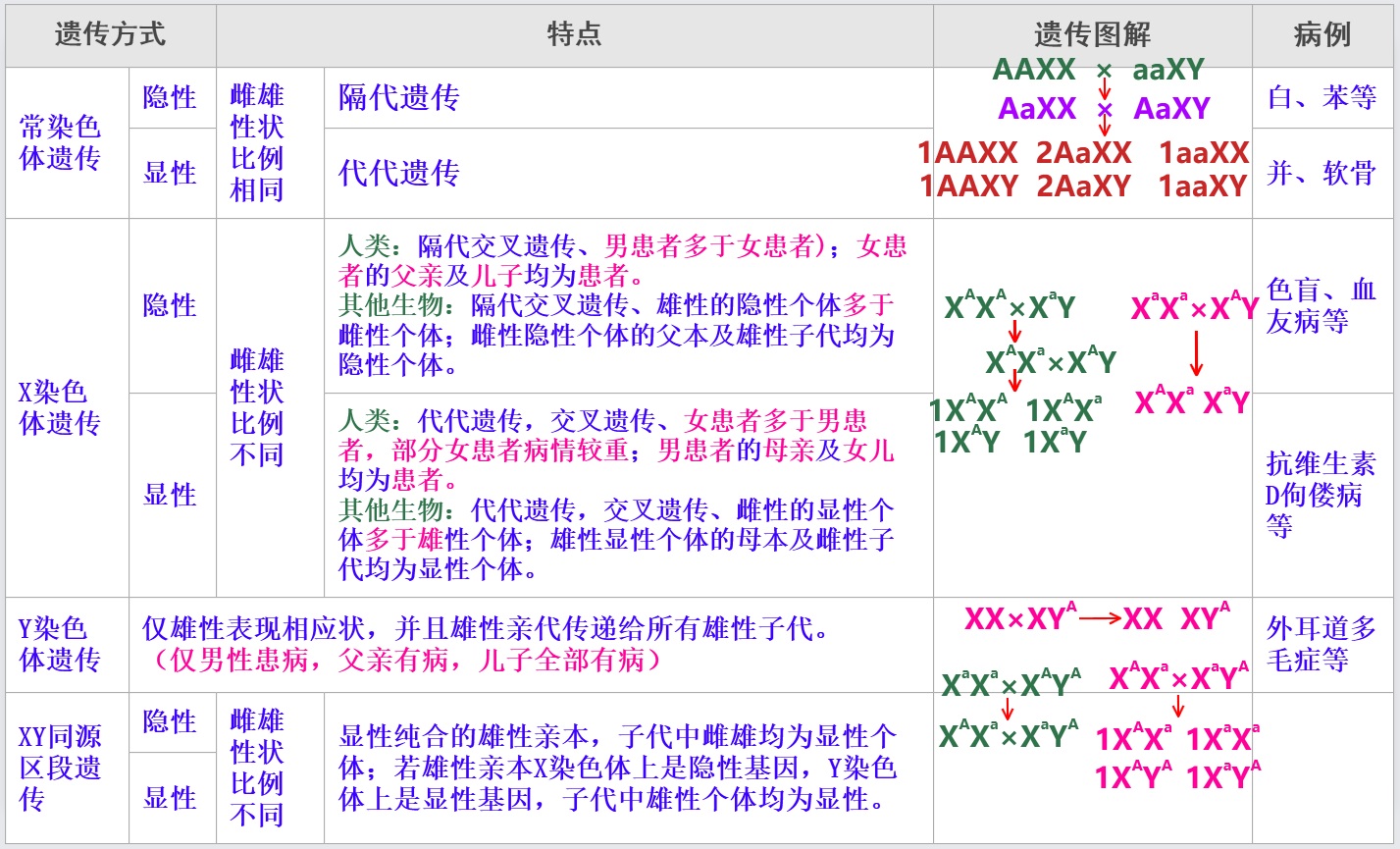Select the 白、苯等 example cell

[x=1322, y=97]
